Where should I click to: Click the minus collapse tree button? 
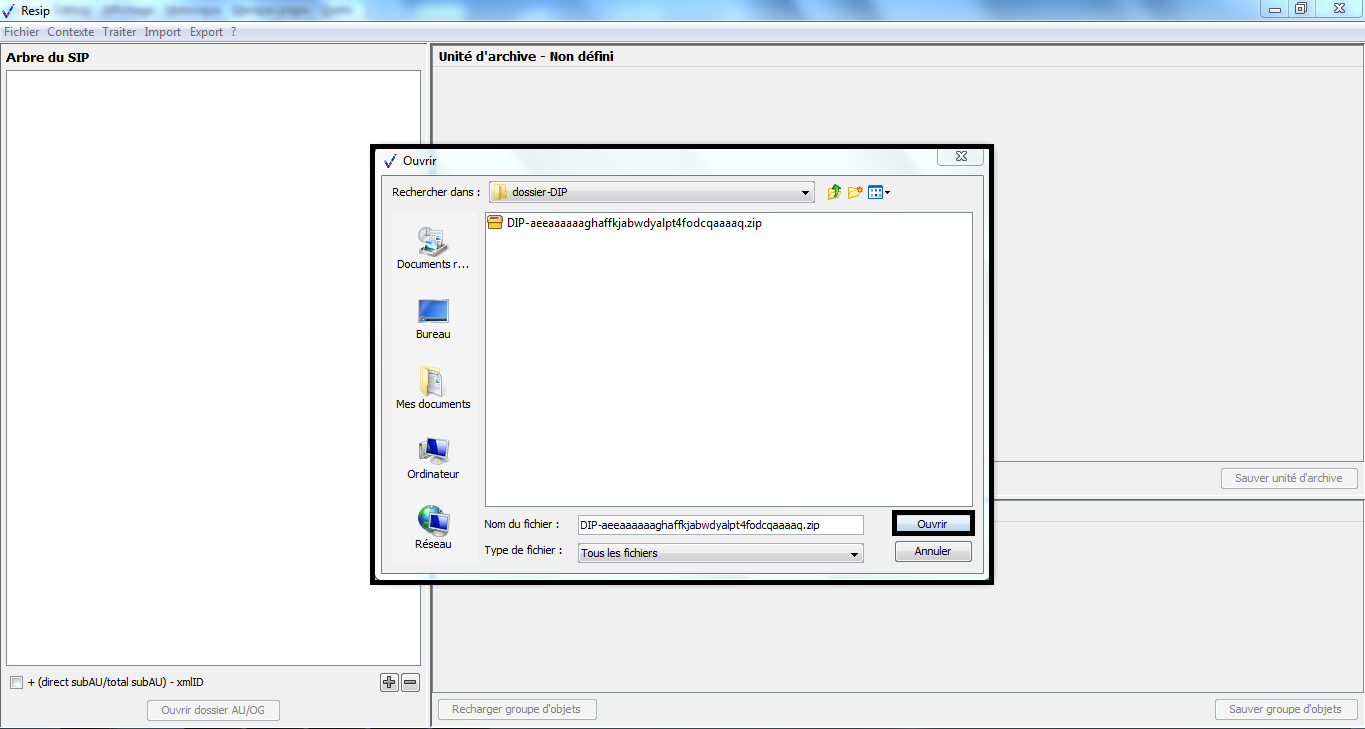pyautogui.click(x=410, y=683)
